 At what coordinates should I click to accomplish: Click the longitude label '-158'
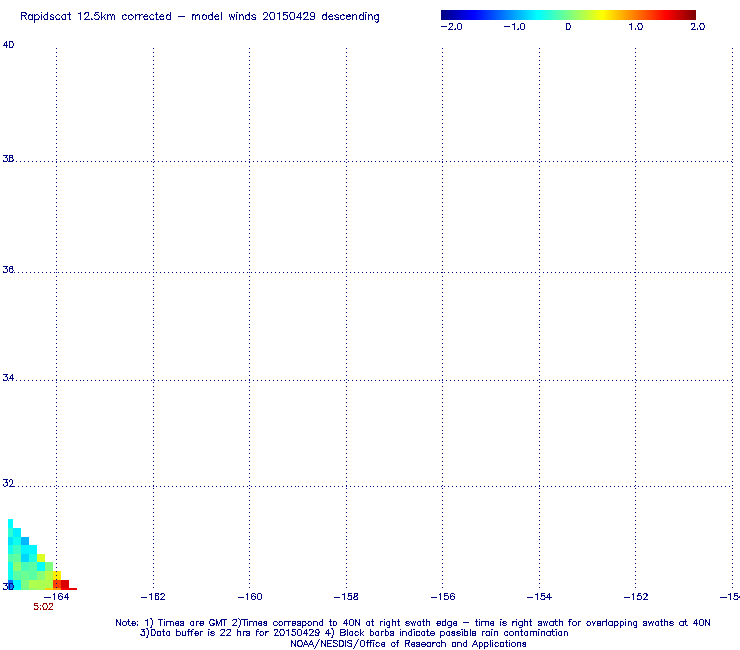346,597
